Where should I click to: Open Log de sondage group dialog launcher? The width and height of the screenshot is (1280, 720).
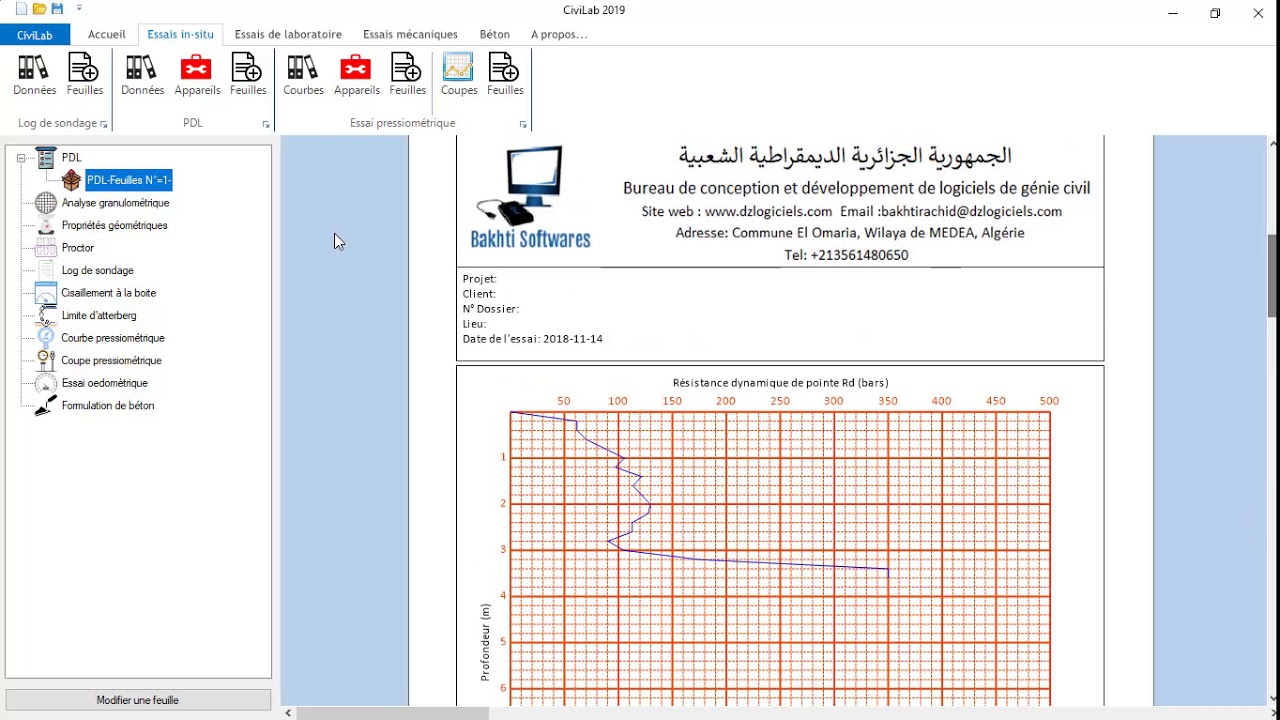coord(104,124)
